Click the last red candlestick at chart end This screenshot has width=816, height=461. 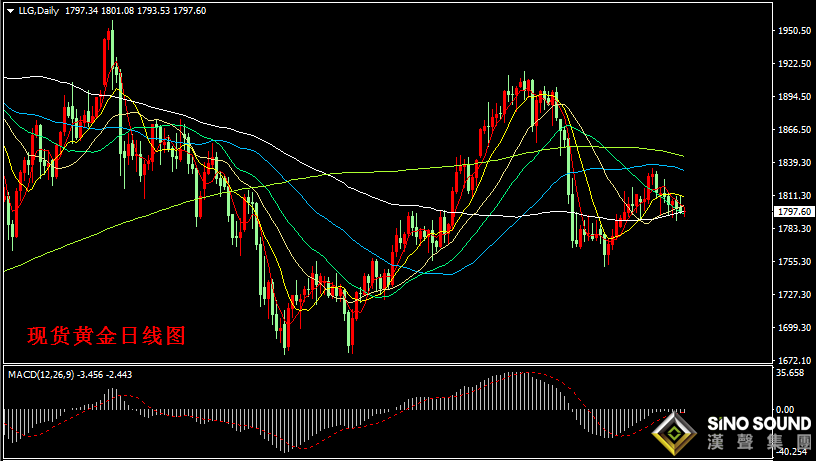pyautogui.click(x=684, y=211)
